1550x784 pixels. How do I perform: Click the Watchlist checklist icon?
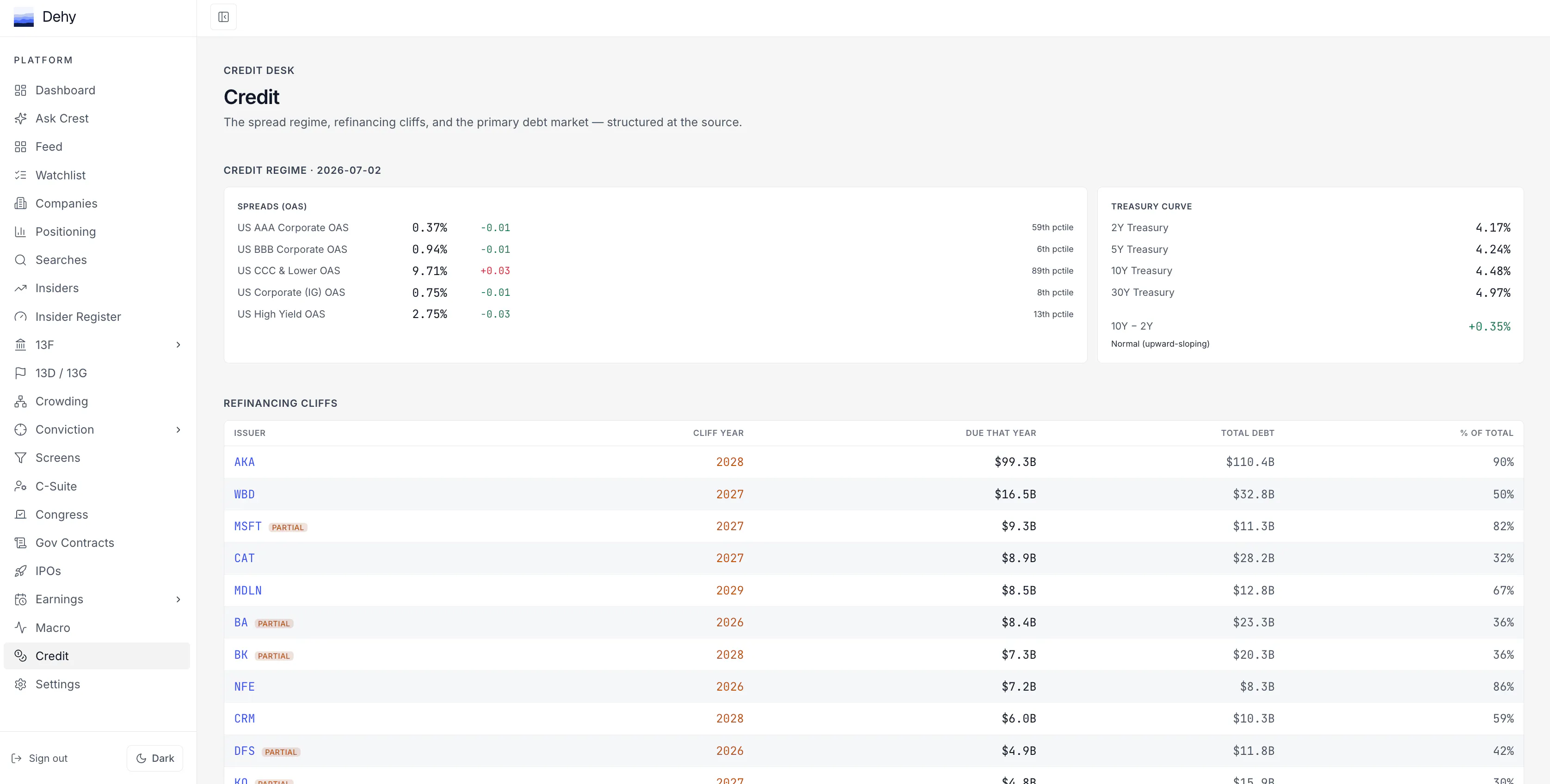click(20, 175)
